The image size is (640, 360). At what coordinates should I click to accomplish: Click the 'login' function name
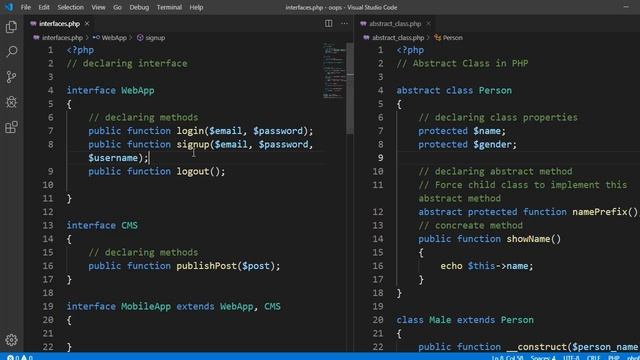(190, 131)
